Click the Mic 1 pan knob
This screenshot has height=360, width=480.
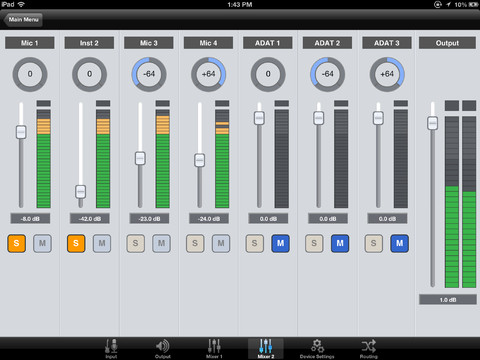(30, 74)
